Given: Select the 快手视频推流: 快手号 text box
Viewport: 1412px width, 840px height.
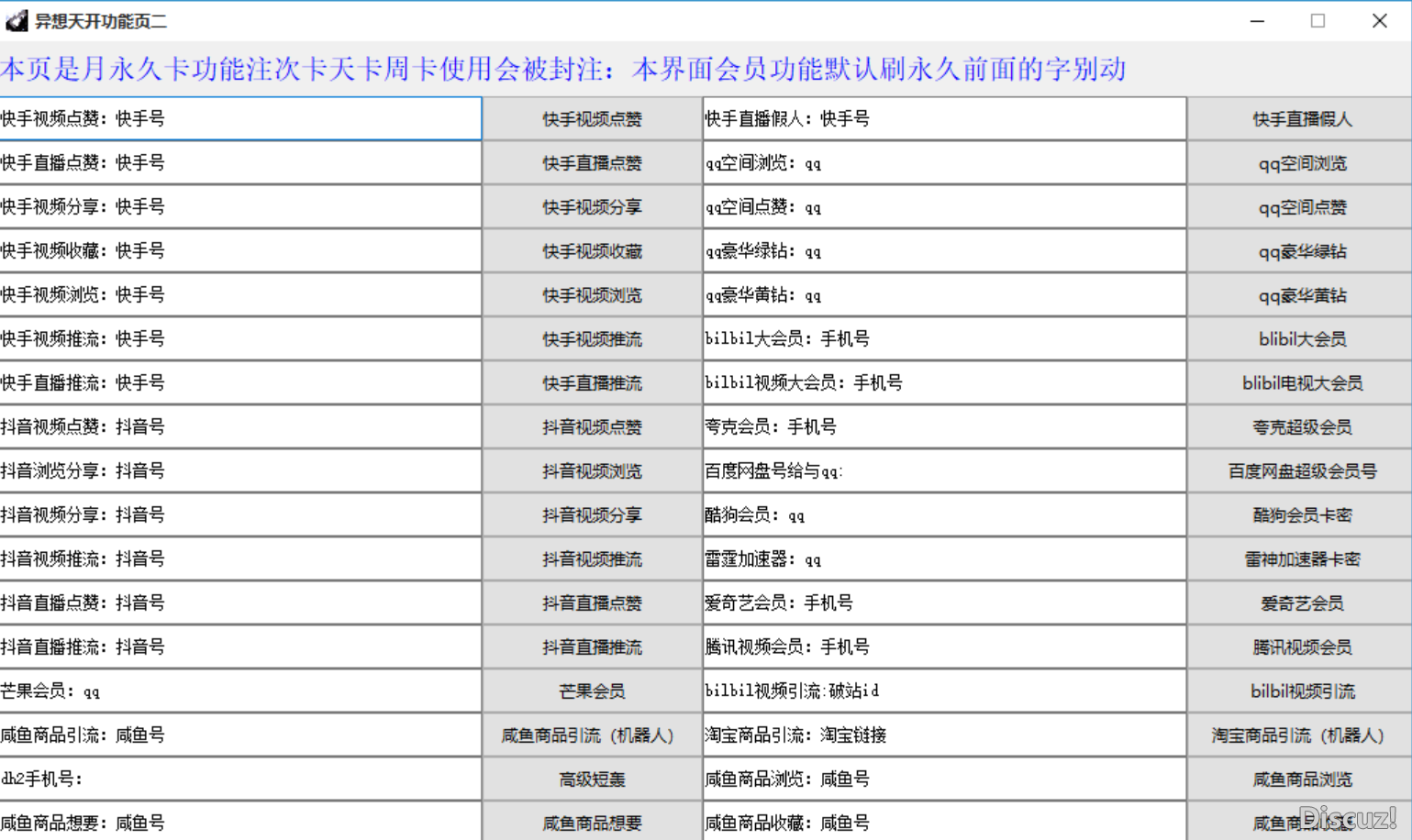Looking at the screenshot, I should tap(240, 339).
